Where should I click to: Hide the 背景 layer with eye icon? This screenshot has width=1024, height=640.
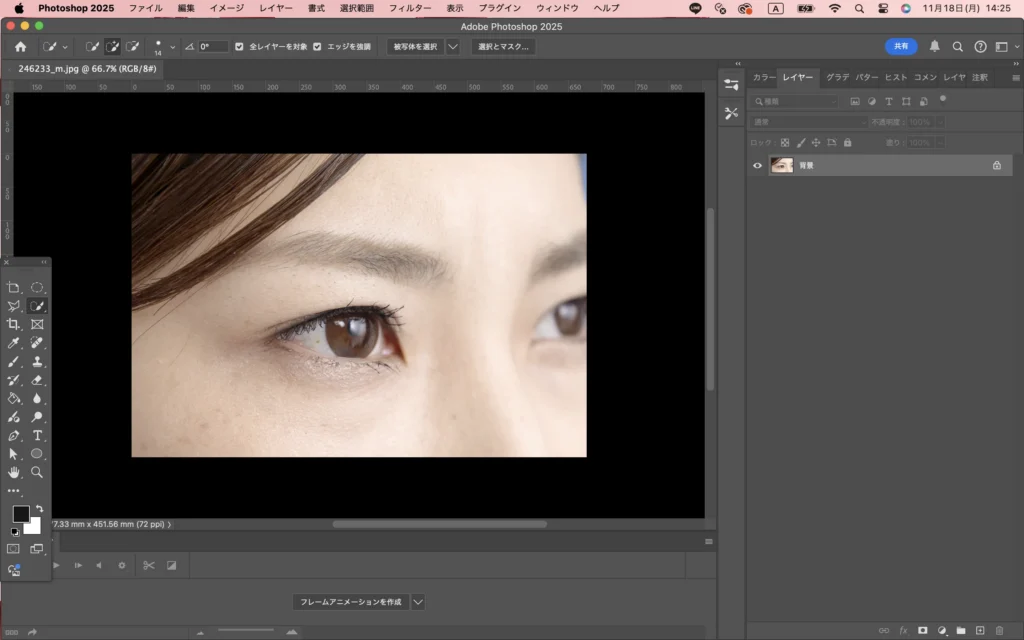(x=757, y=166)
